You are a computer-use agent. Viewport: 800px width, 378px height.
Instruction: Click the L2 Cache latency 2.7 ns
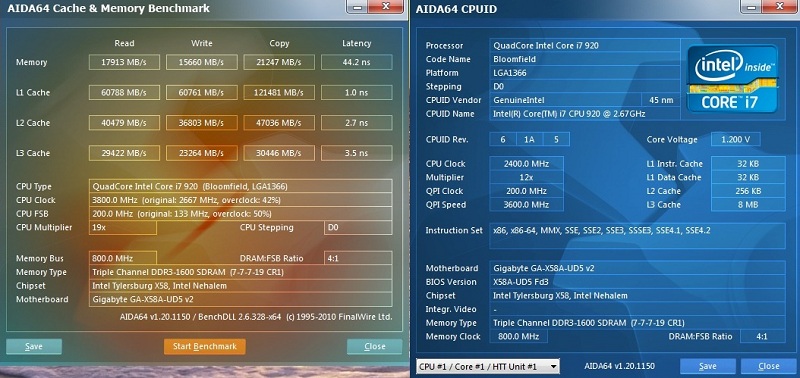coord(357,122)
